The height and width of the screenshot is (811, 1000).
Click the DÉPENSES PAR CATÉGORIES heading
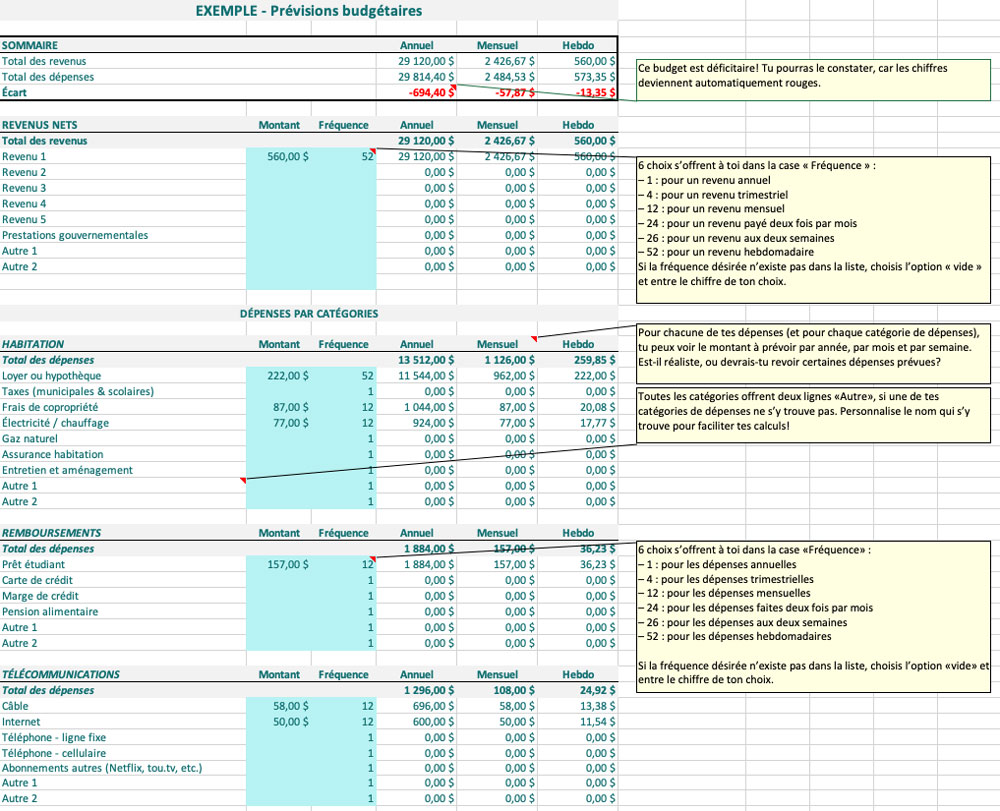pos(309,314)
